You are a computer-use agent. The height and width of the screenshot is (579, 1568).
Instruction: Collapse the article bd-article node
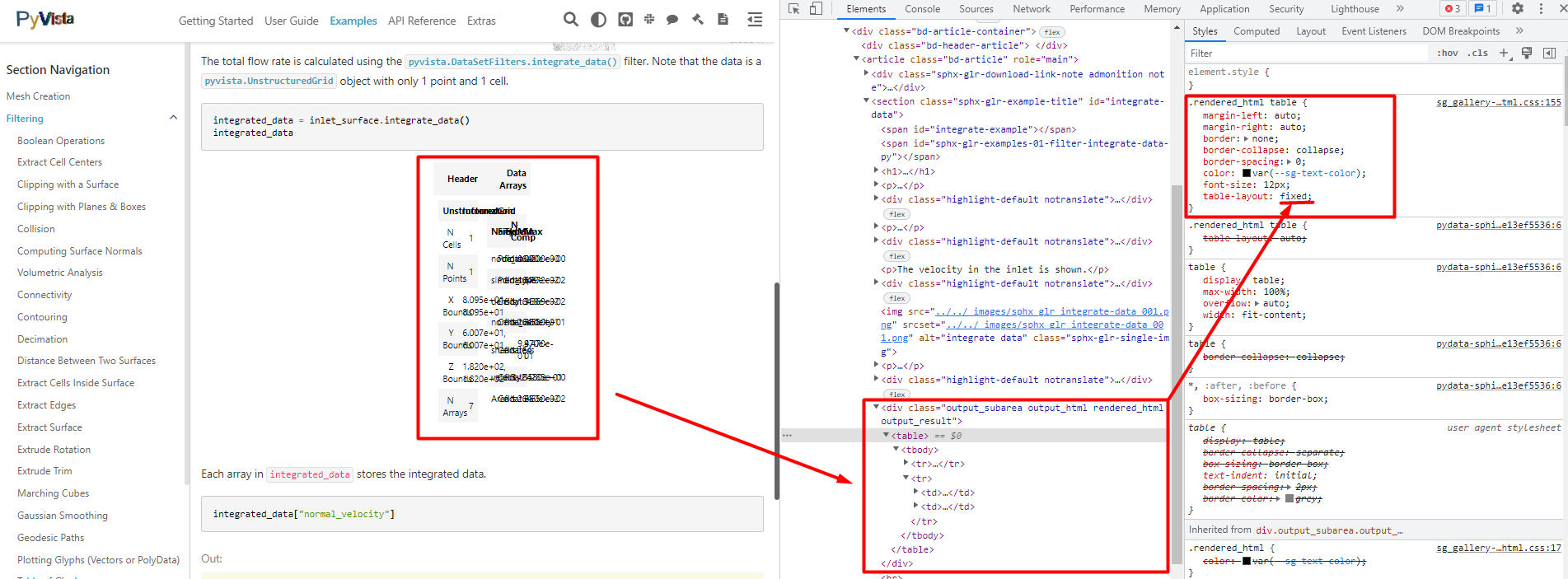pyautogui.click(x=856, y=59)
